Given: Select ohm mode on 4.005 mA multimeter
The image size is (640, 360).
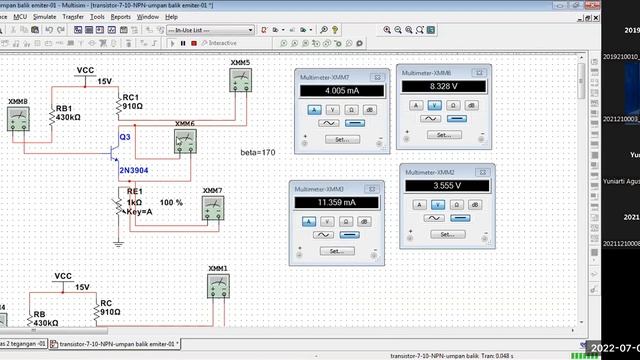Looking at the screenshot, I should pos(351,110).
